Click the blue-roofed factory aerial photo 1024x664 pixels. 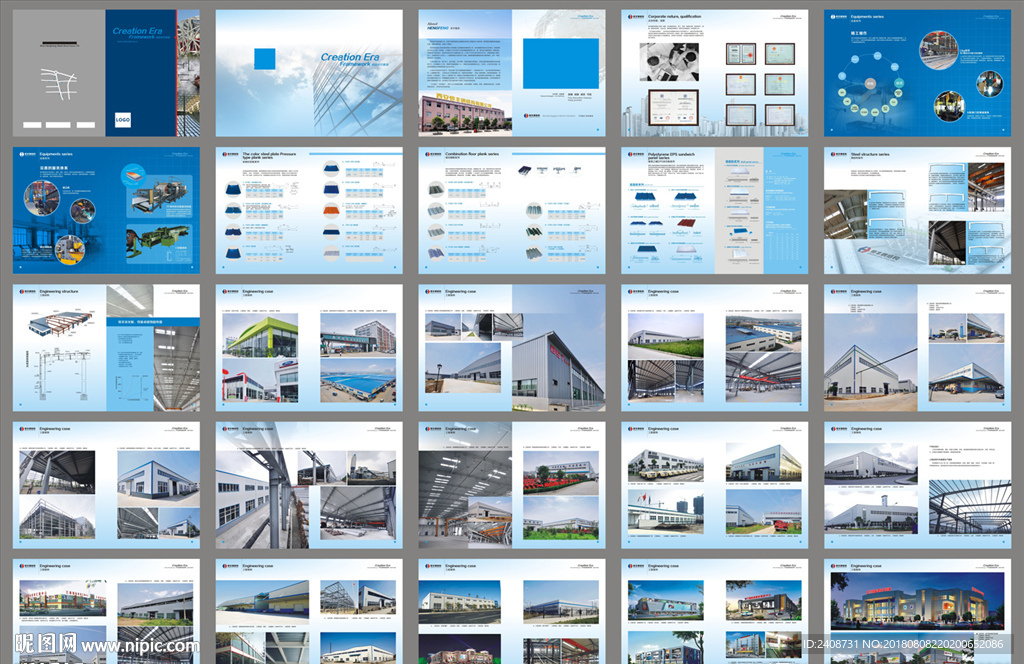click(358, 380)
